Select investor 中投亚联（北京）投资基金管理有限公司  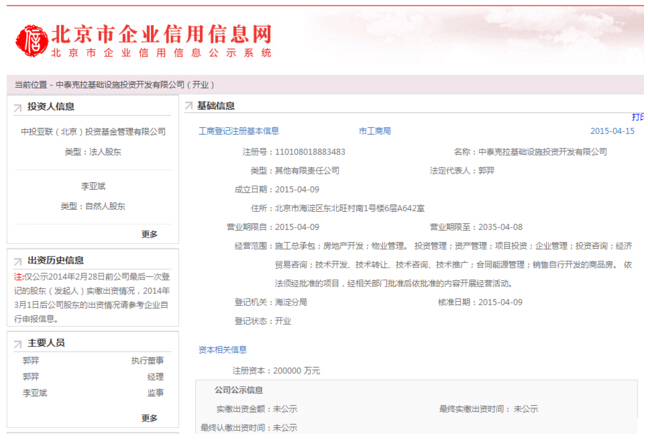point(93,131)
